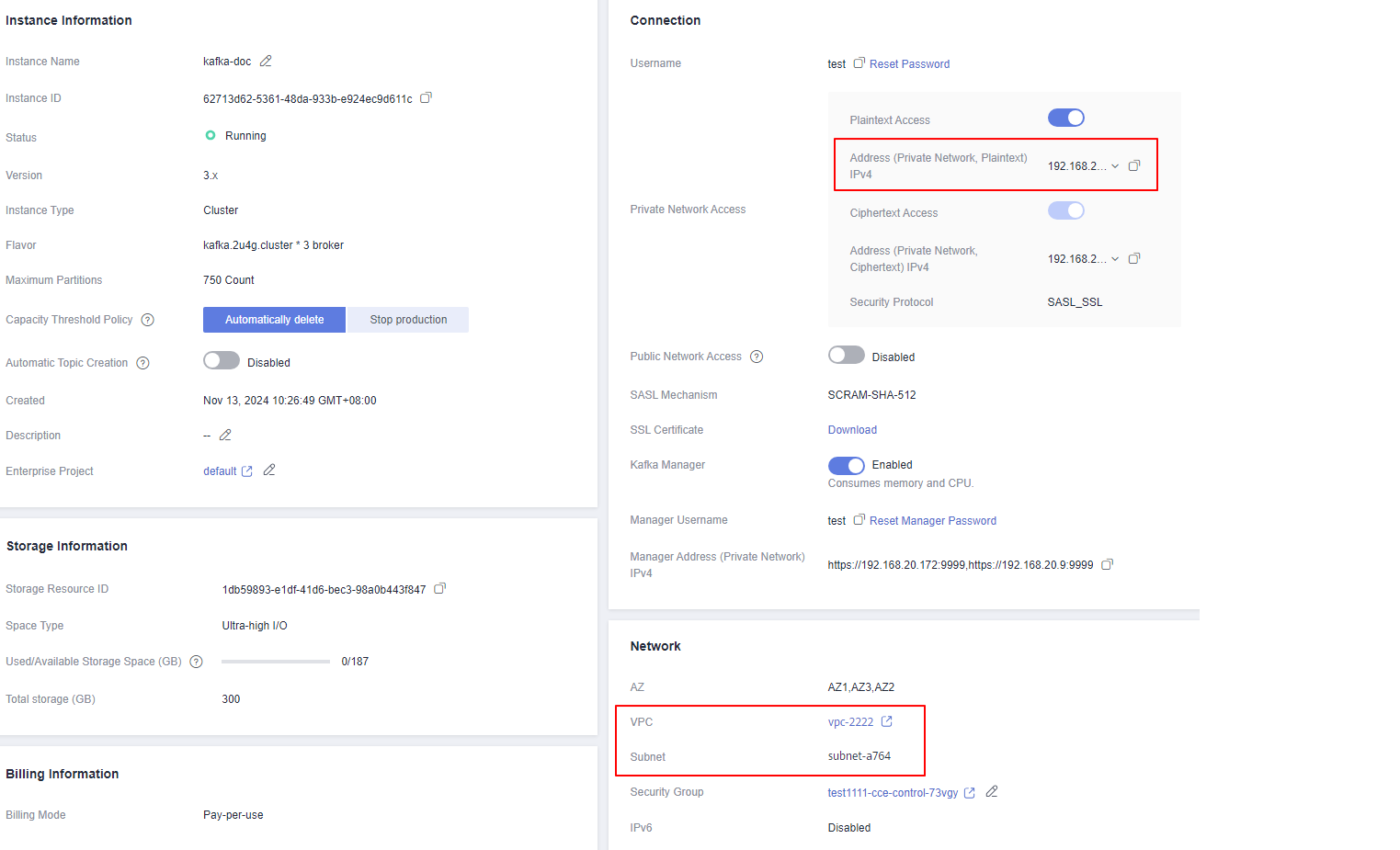Toggle the Ciphertext Access switch
The width and height of the screenshot is (1400, 850).
click(x=1066, y=210)
